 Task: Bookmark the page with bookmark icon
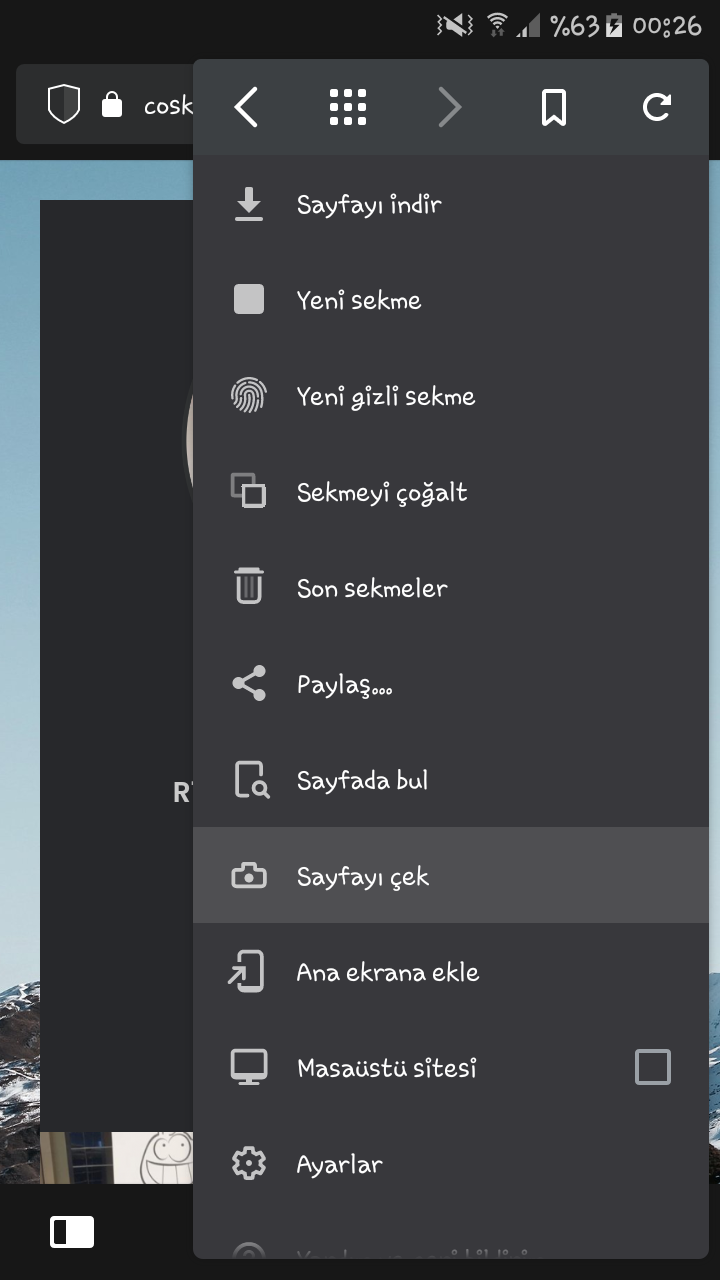(x=554, y=107)
